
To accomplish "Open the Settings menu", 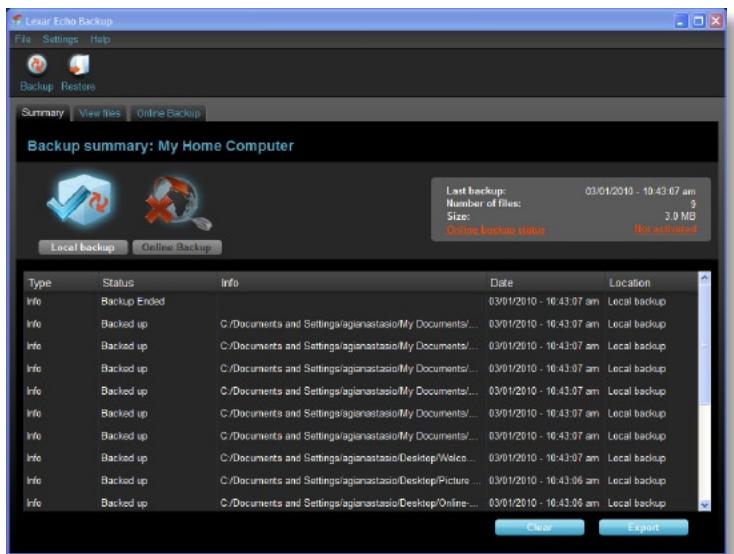I will [x=60, y=39].
